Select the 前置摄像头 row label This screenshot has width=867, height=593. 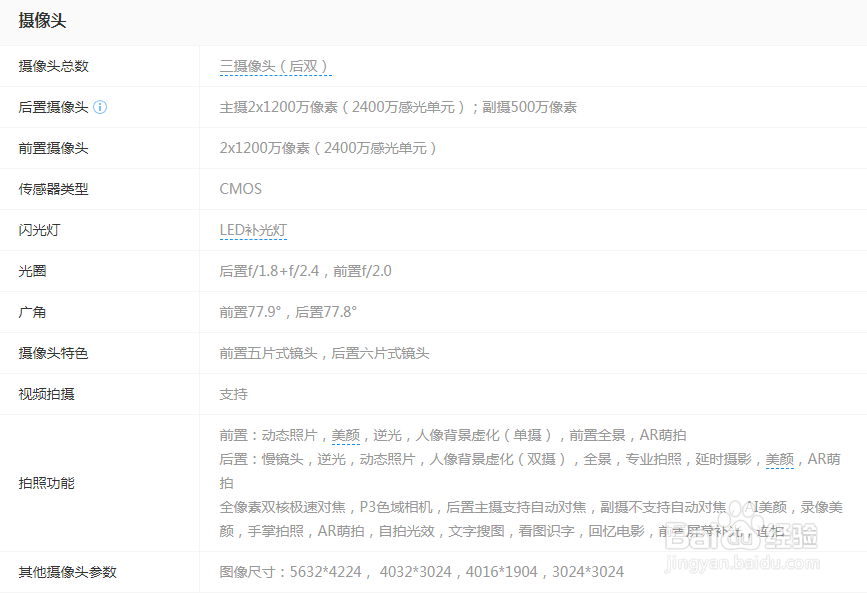[52, 148]
